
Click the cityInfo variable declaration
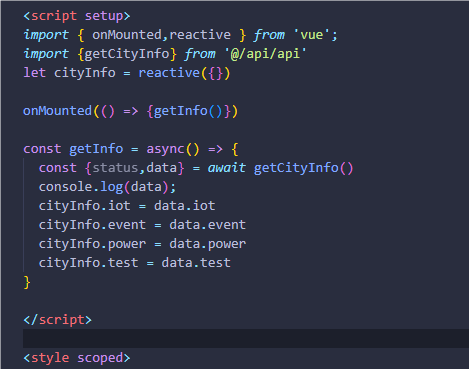[85, 73]
